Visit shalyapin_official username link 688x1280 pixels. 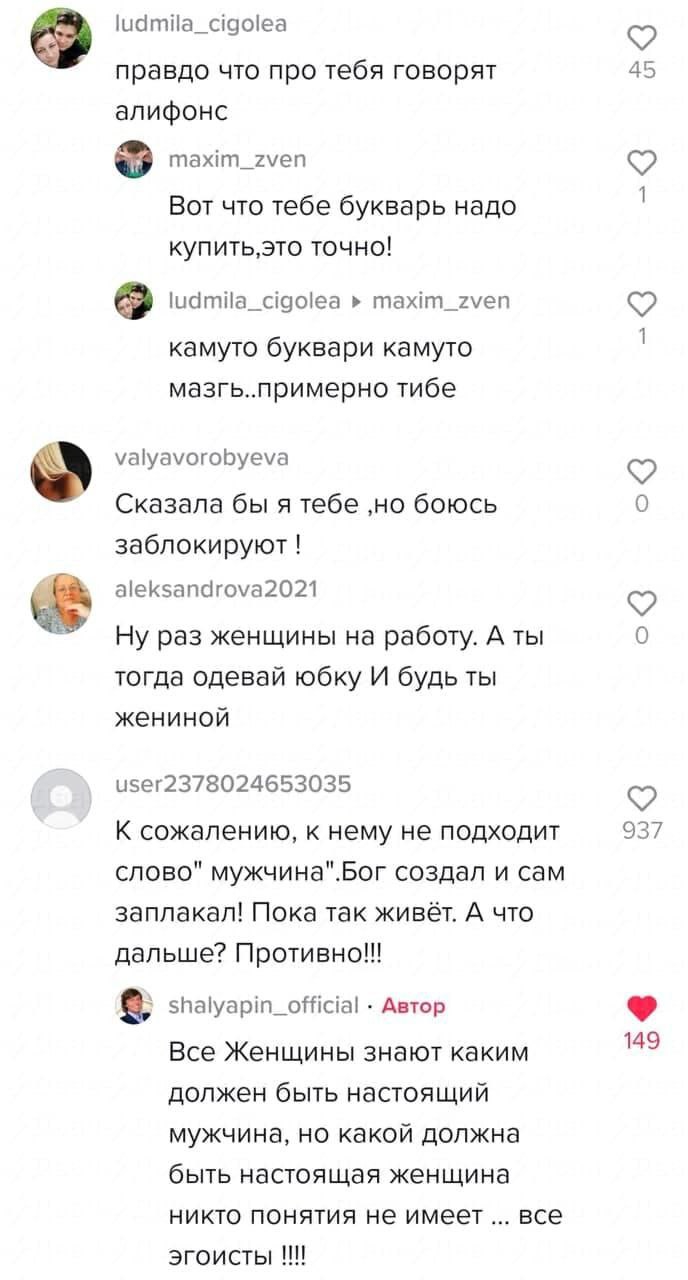click(264, 1005)
